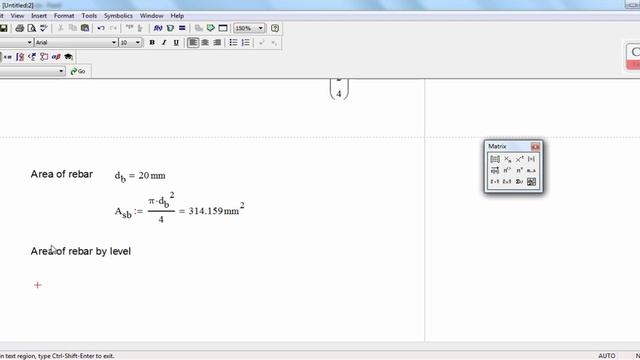Undo the last action
This screenshot has height=360, width=640.
click(101, 28)
